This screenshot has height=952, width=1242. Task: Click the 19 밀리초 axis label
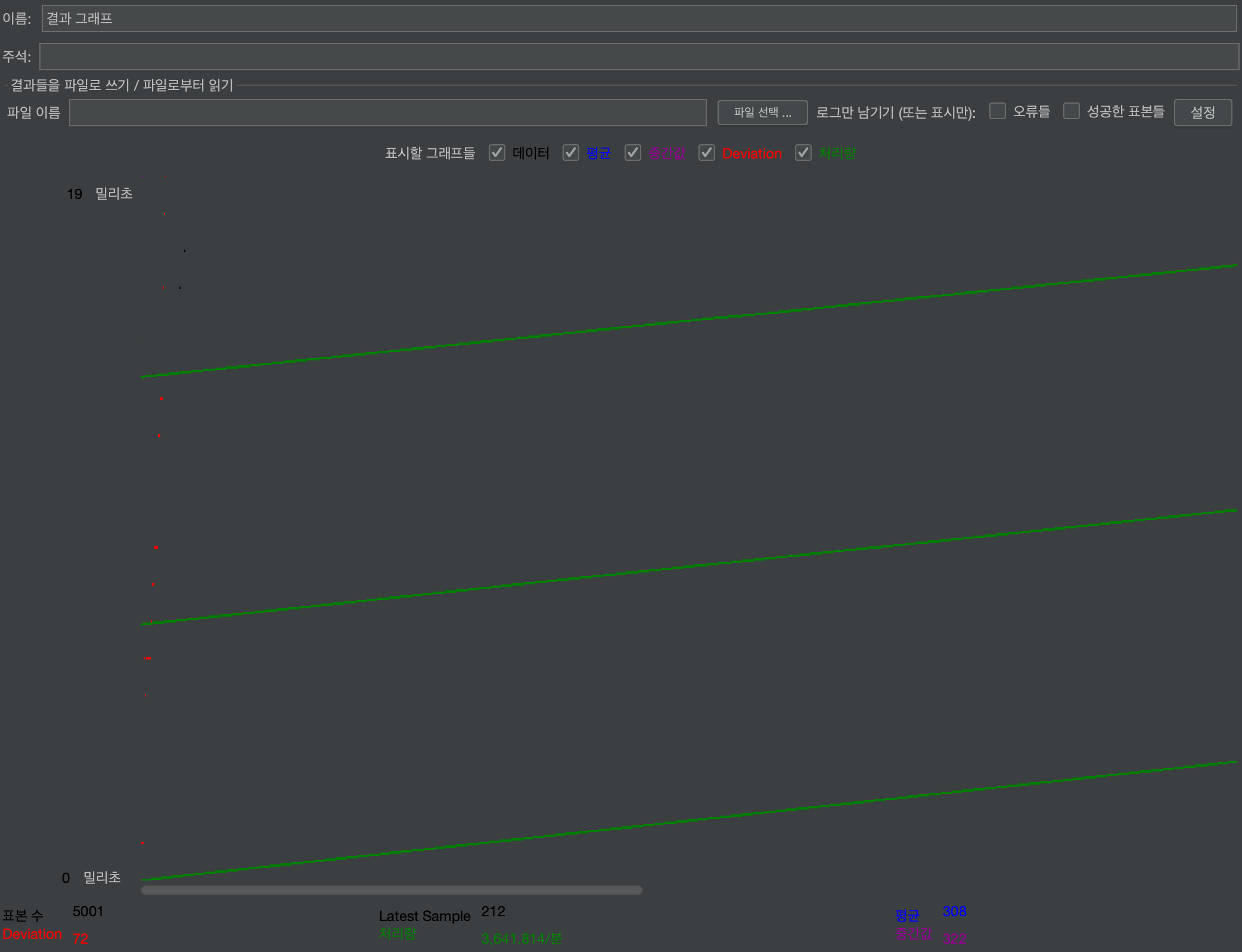tap(100, 194)
